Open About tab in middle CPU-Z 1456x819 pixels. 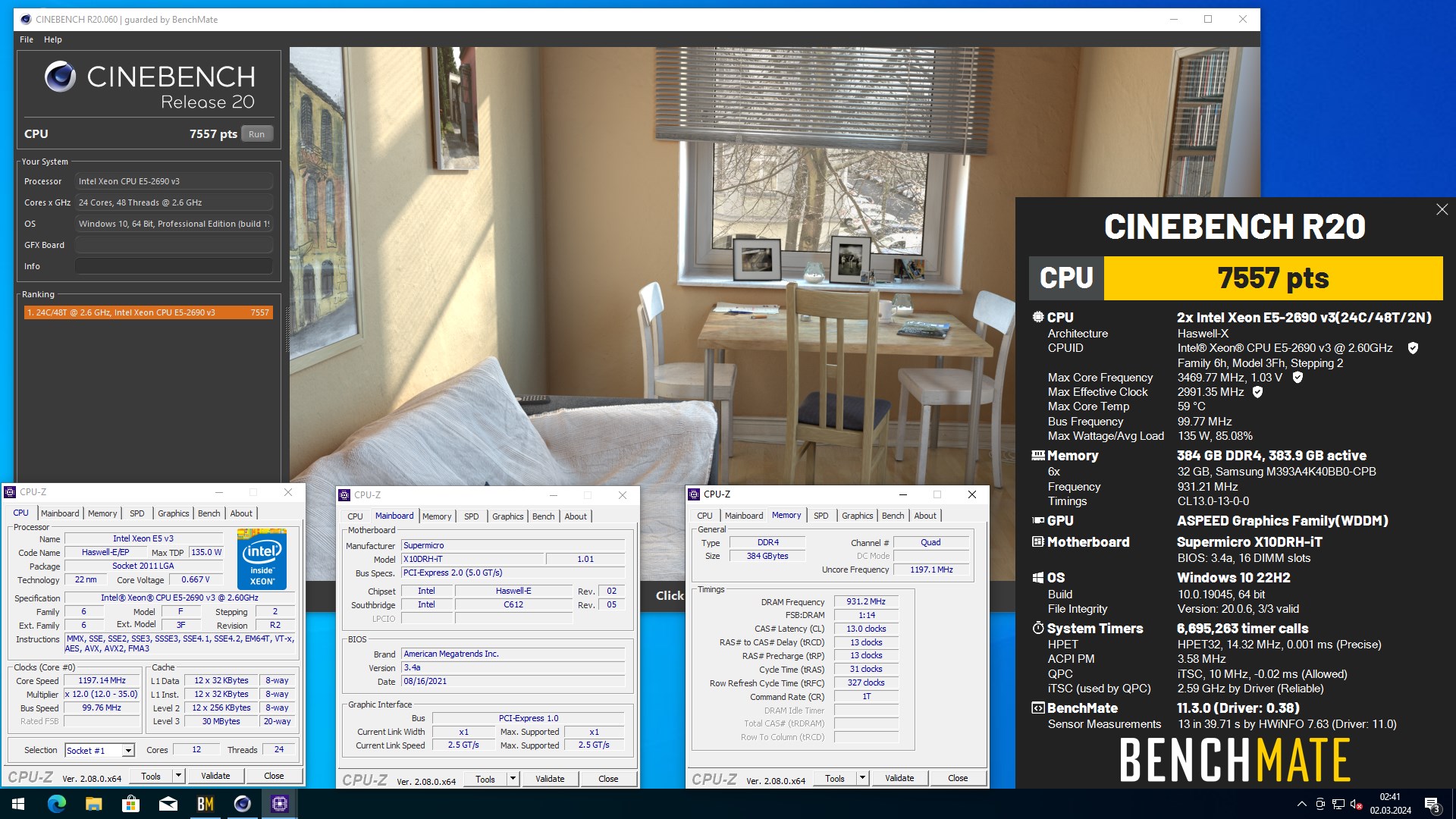click(576, 516)
